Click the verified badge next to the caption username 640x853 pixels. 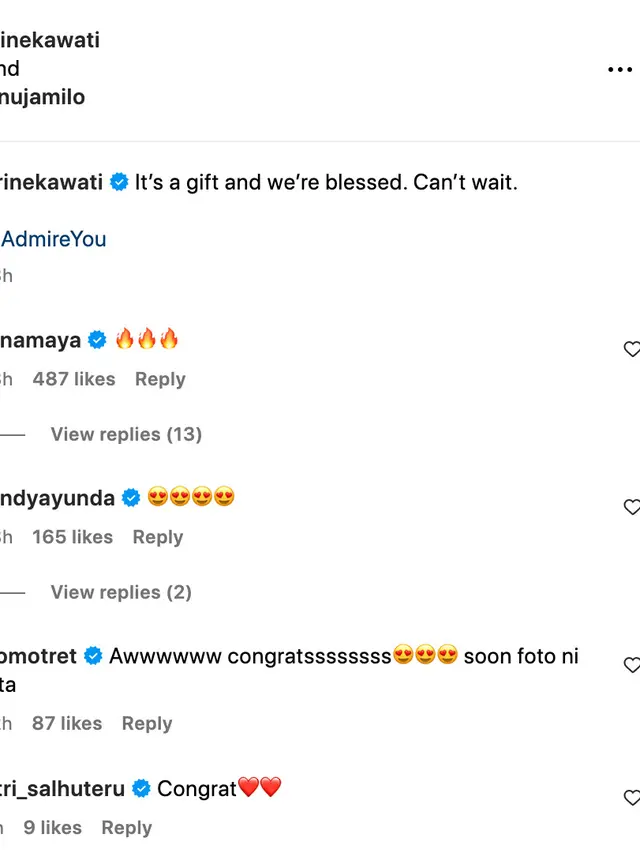[119, 182]
